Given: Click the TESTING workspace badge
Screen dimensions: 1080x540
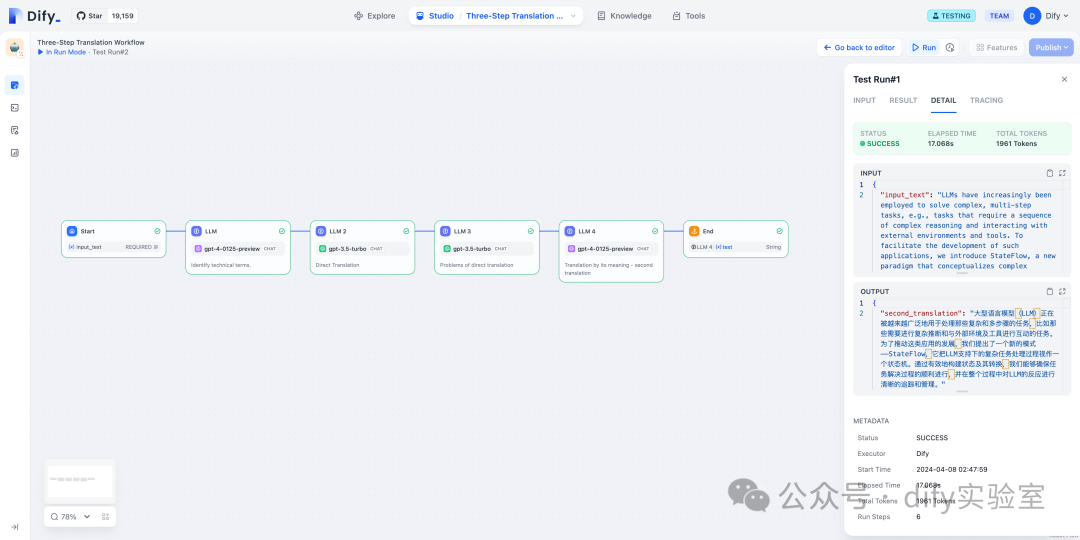Looking at the screenshot, I should 951,16.
